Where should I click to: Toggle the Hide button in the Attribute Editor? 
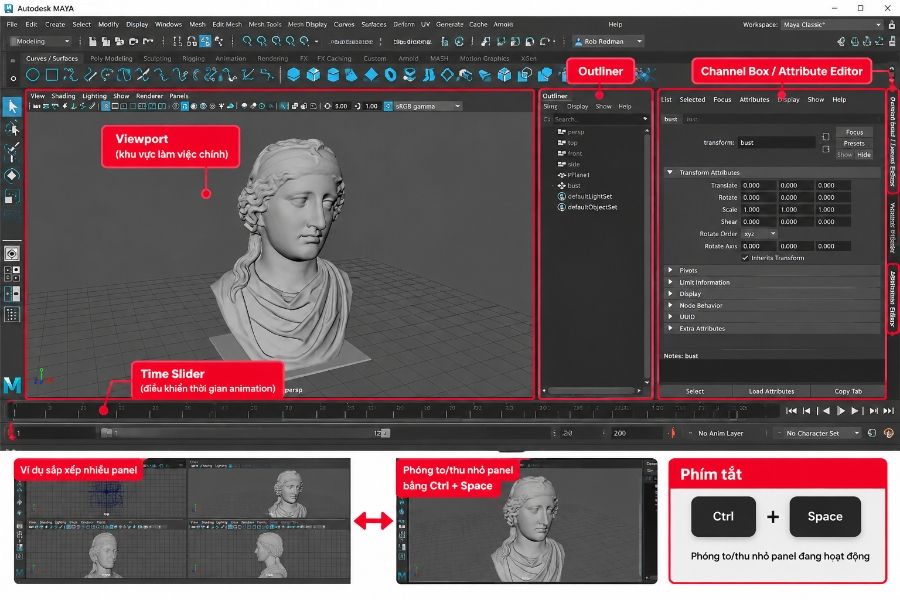864,154
